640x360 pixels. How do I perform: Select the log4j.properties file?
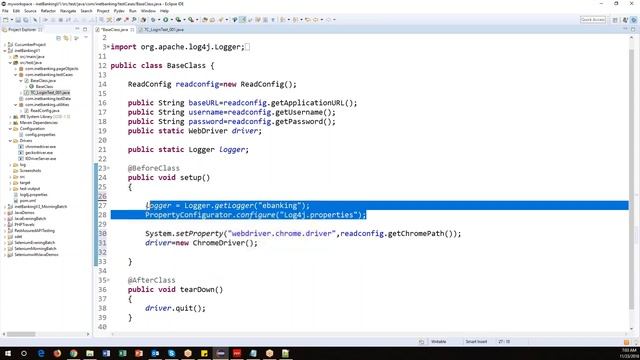click(33, 195)
